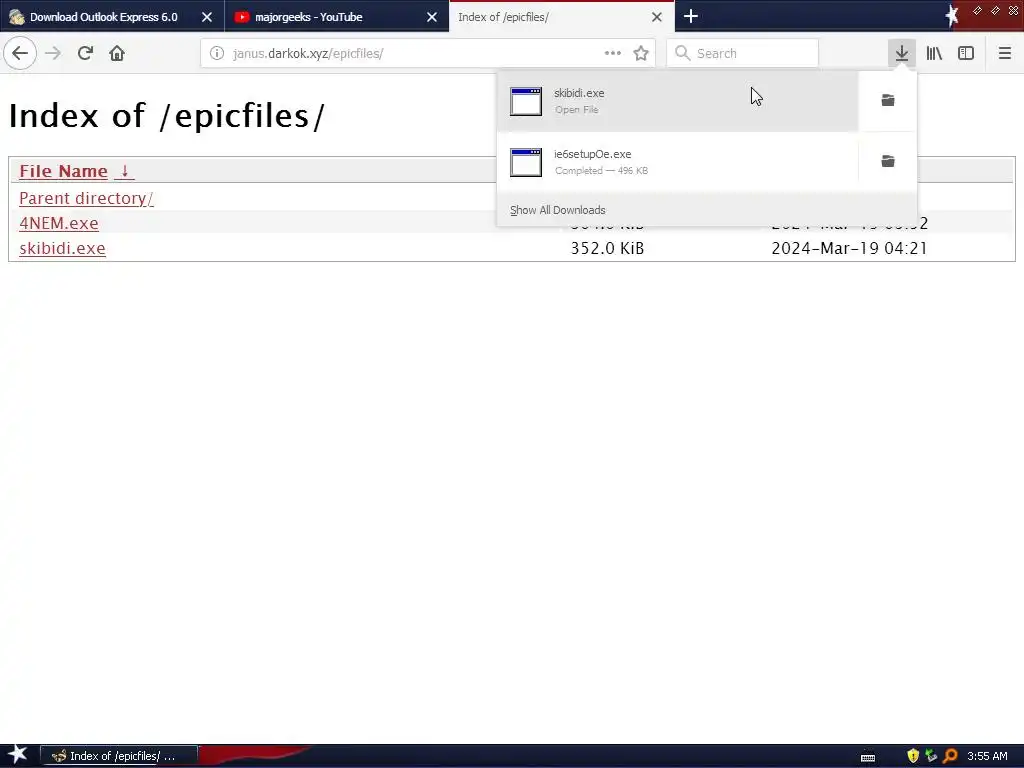1024x768 pixels.
Task: Click the ie6setupOe.exe download file icon
Action: coord(526,162)
